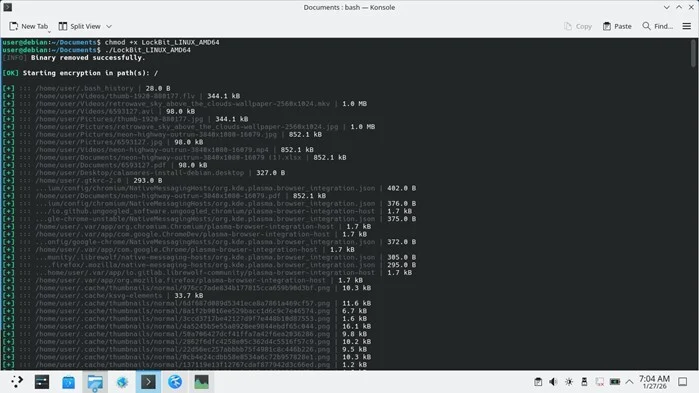This screenshot has width=699, height=393.
Task: Expand the hidden system tray icons arrow
Action: (x=629, y=382)
